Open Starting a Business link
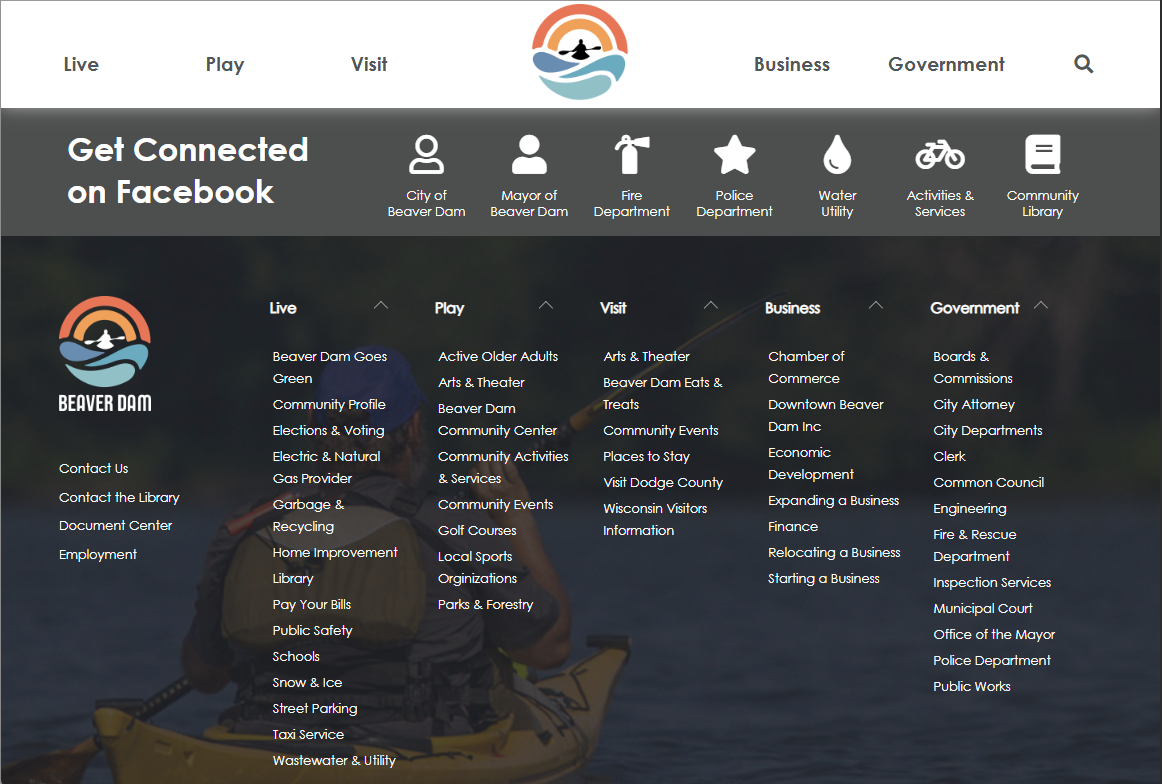Screen dimensions: 1162x784 pyautogui.click(x=824, y=579)
